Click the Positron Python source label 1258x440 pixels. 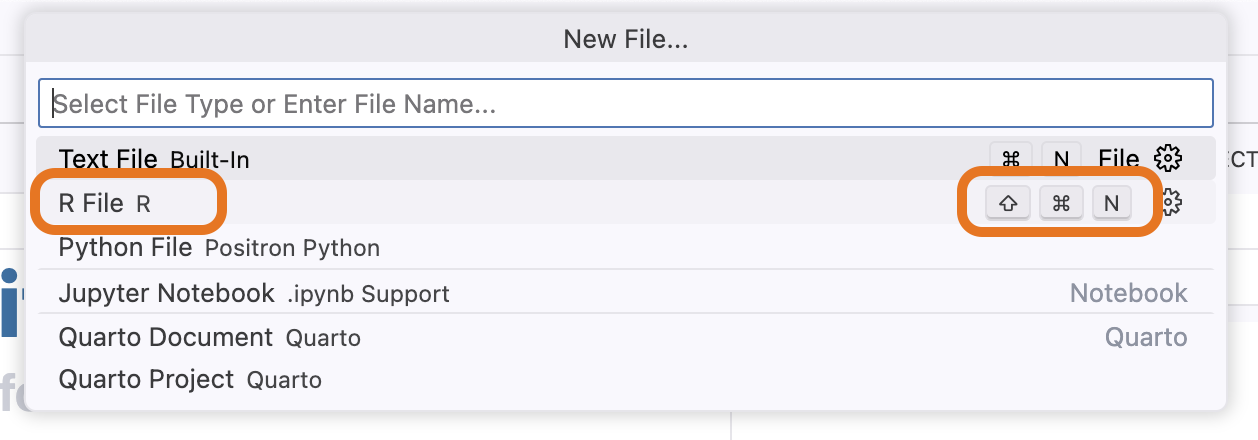(x=292, y=247)
